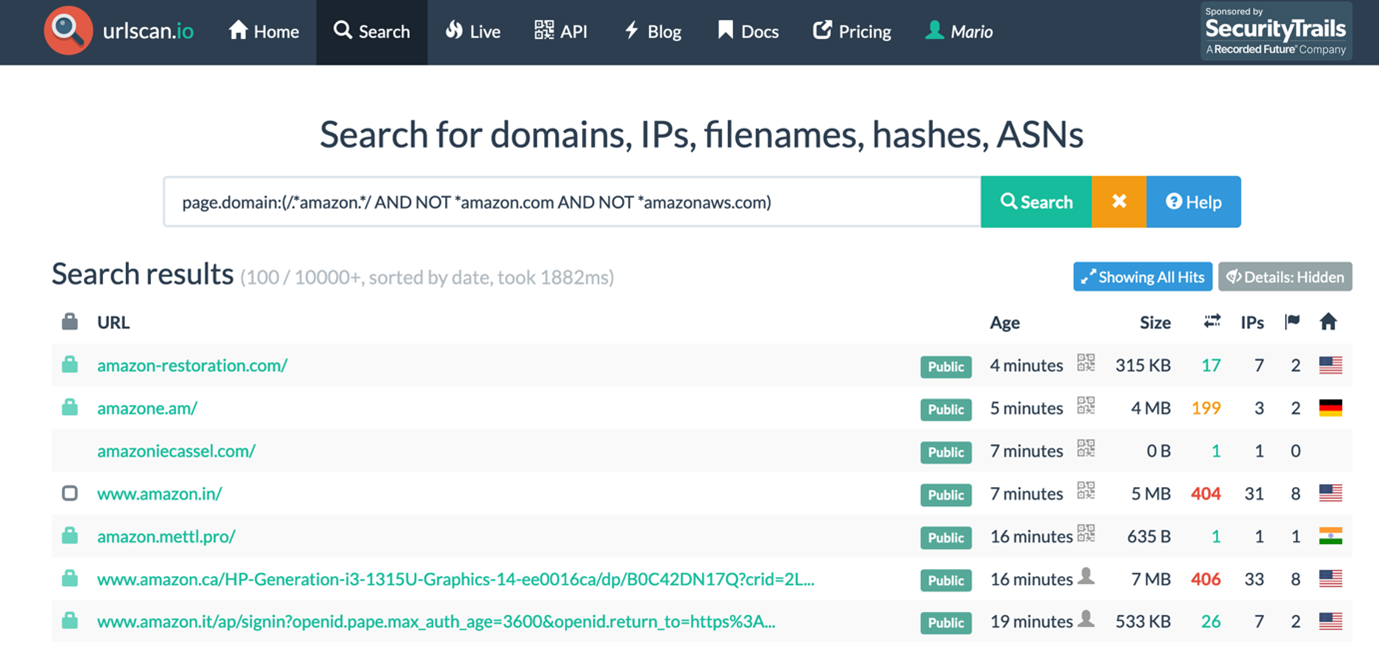This screenshot has width=1379, height=646.
Task: Click the user icon on www.amazon.it row
Action: [1086, 619]
